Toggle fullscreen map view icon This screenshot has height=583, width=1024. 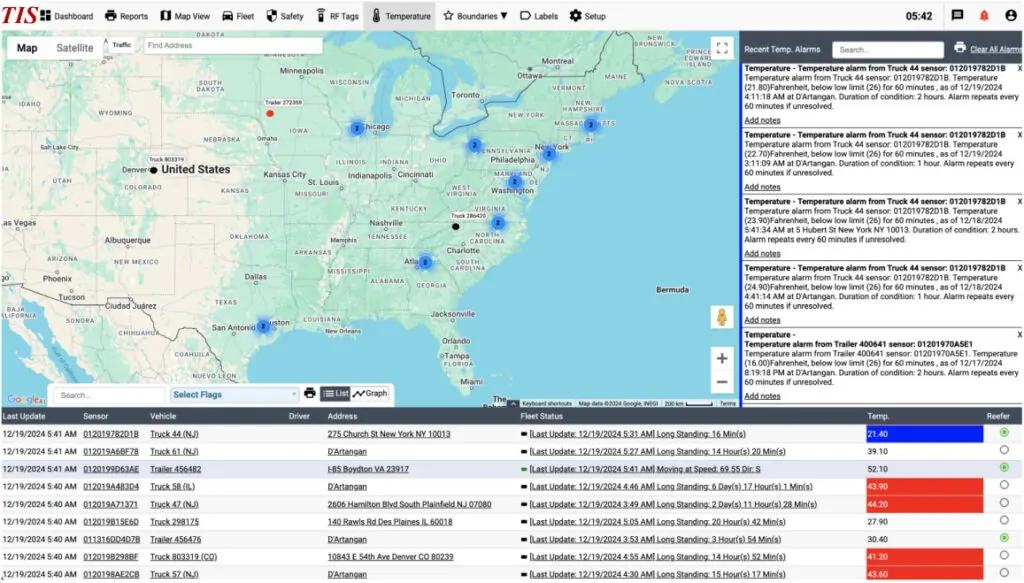(722, 48)
